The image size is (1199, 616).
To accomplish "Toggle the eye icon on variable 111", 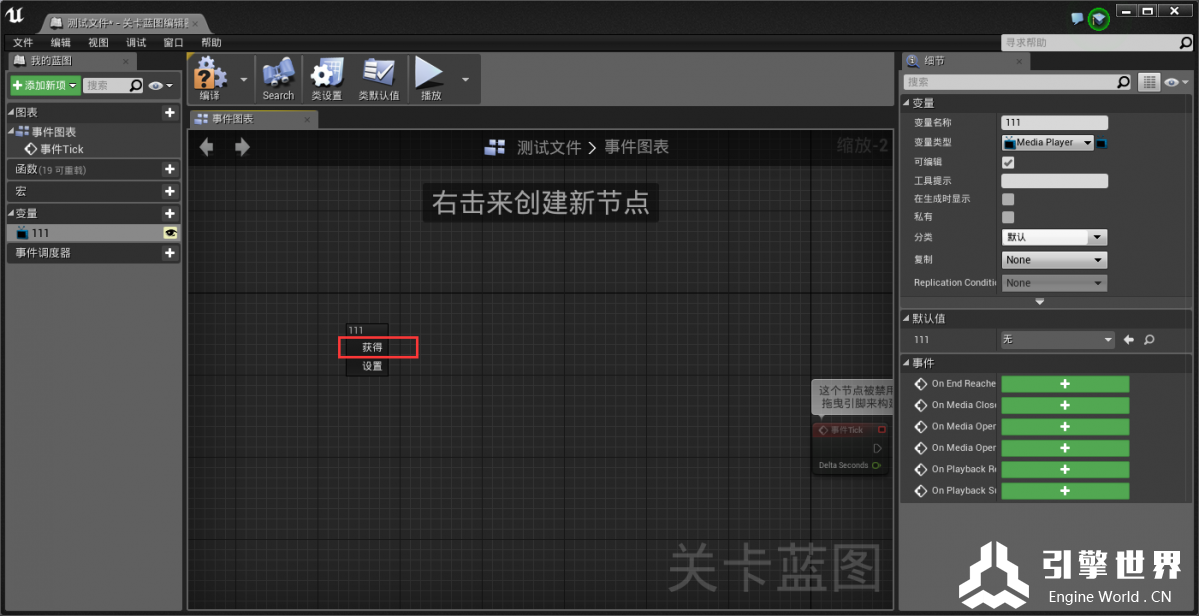I will 171,233.
